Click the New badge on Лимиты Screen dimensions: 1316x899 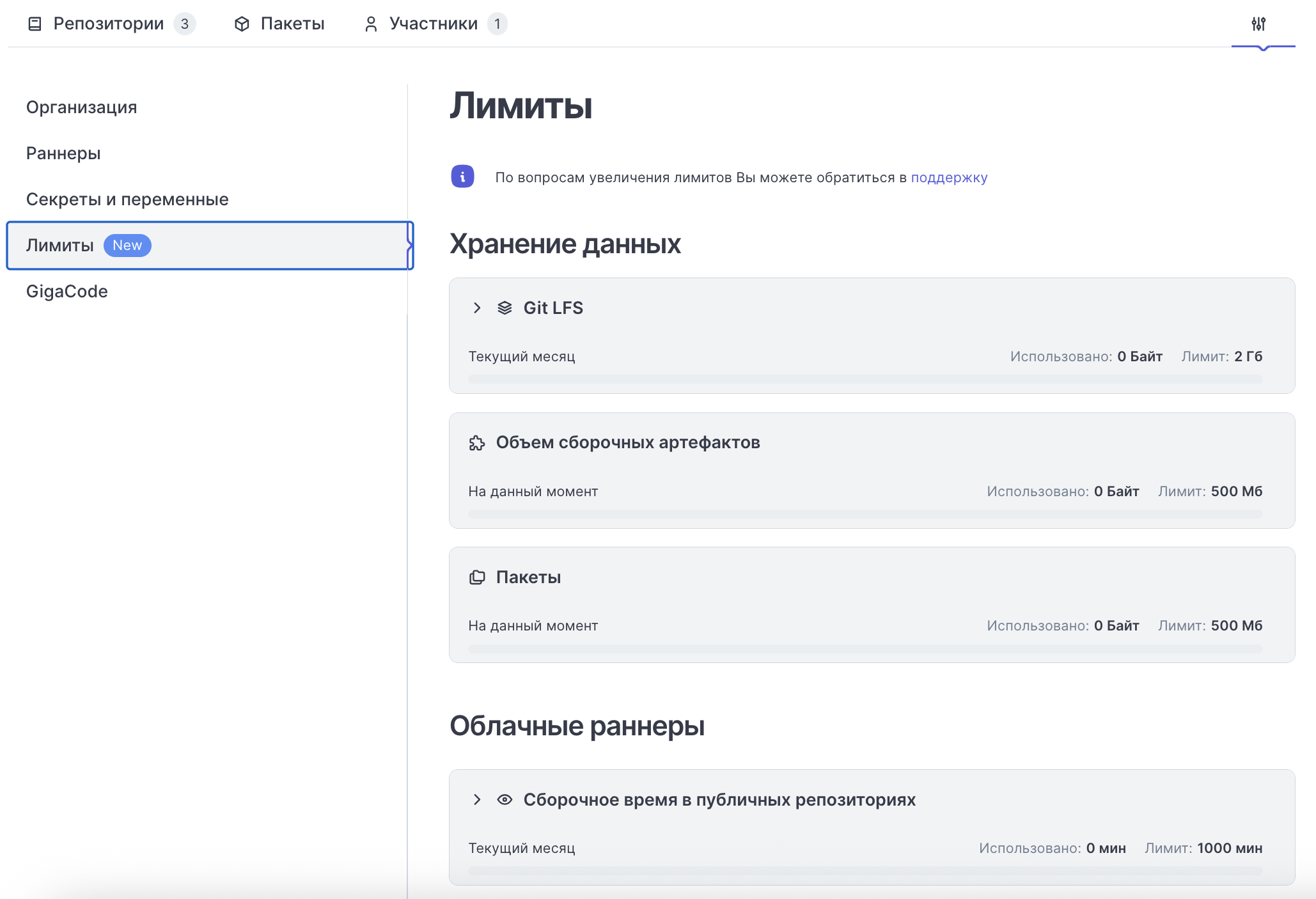127,246
